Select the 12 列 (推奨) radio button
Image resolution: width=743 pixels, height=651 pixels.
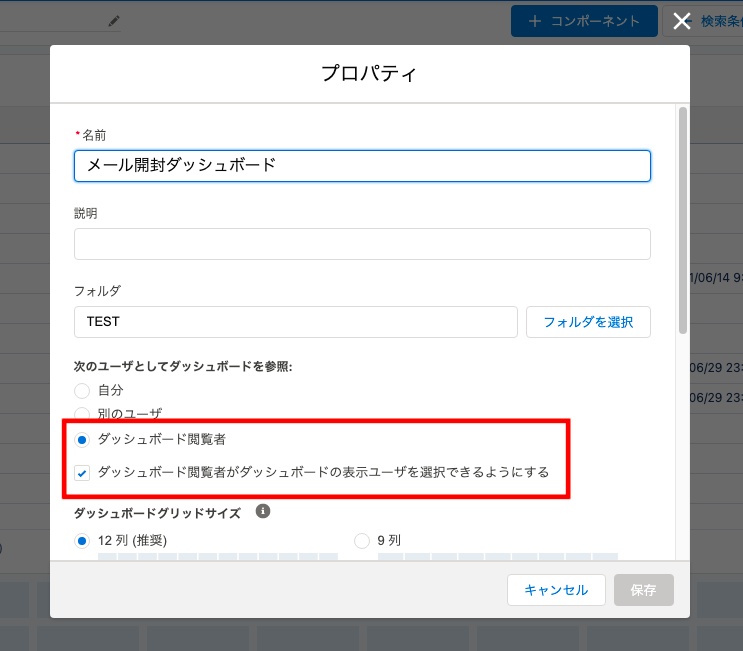(82, 541)
